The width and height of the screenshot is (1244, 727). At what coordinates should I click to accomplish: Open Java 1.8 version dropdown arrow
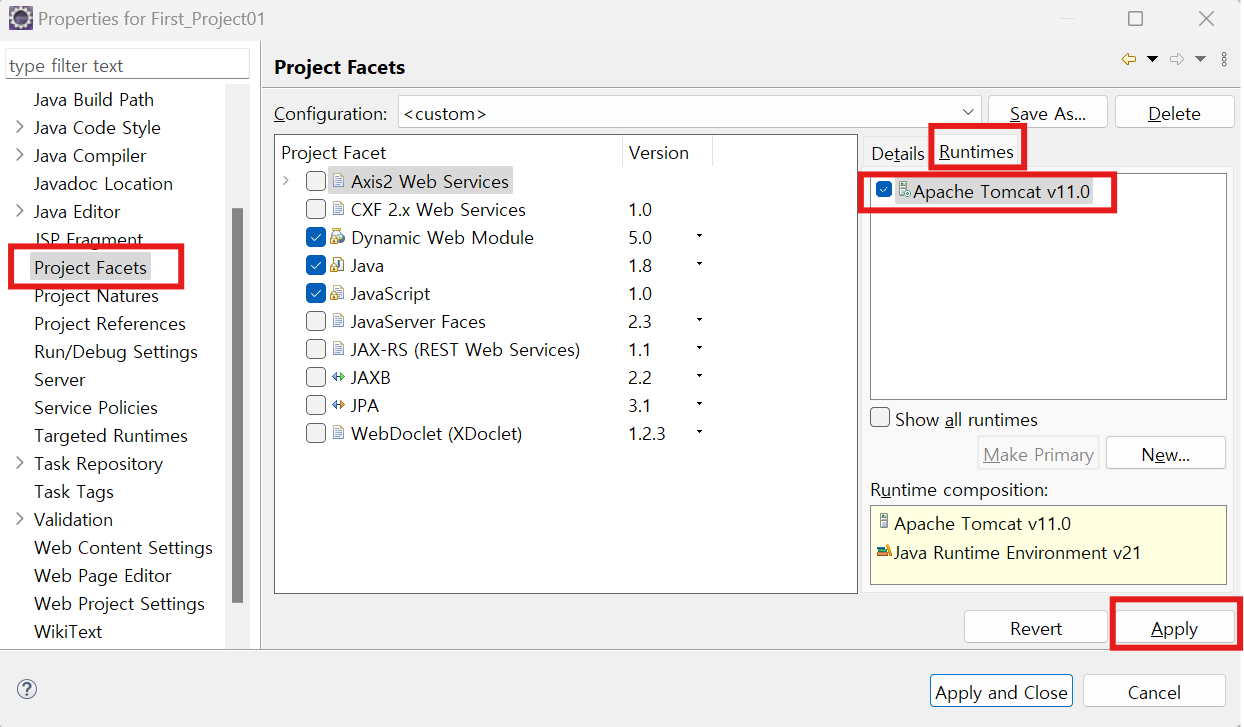point(699,264)
